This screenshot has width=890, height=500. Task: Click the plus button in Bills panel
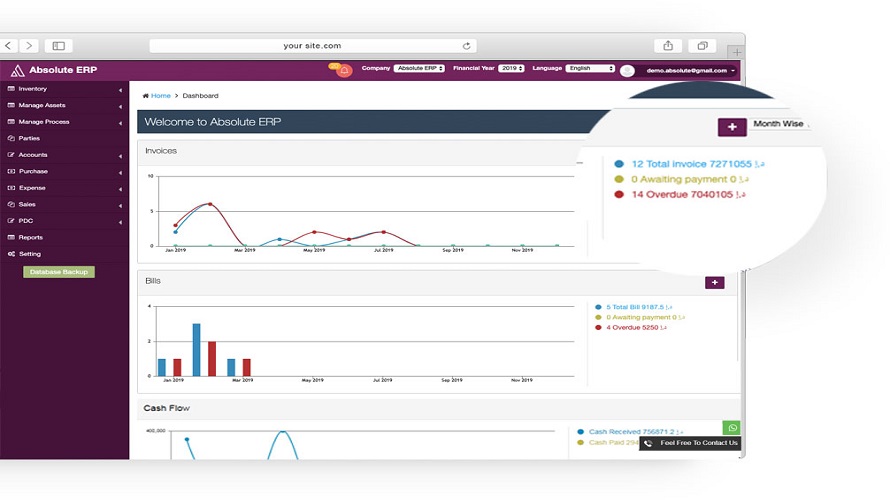(714, 283)
